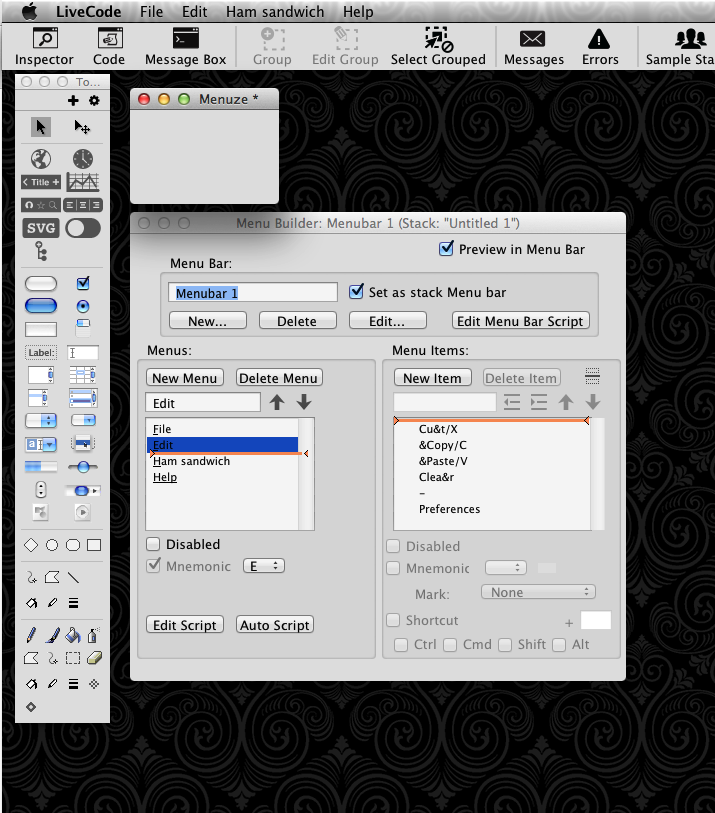Select the clock widget icon

(x=82, y=158)
